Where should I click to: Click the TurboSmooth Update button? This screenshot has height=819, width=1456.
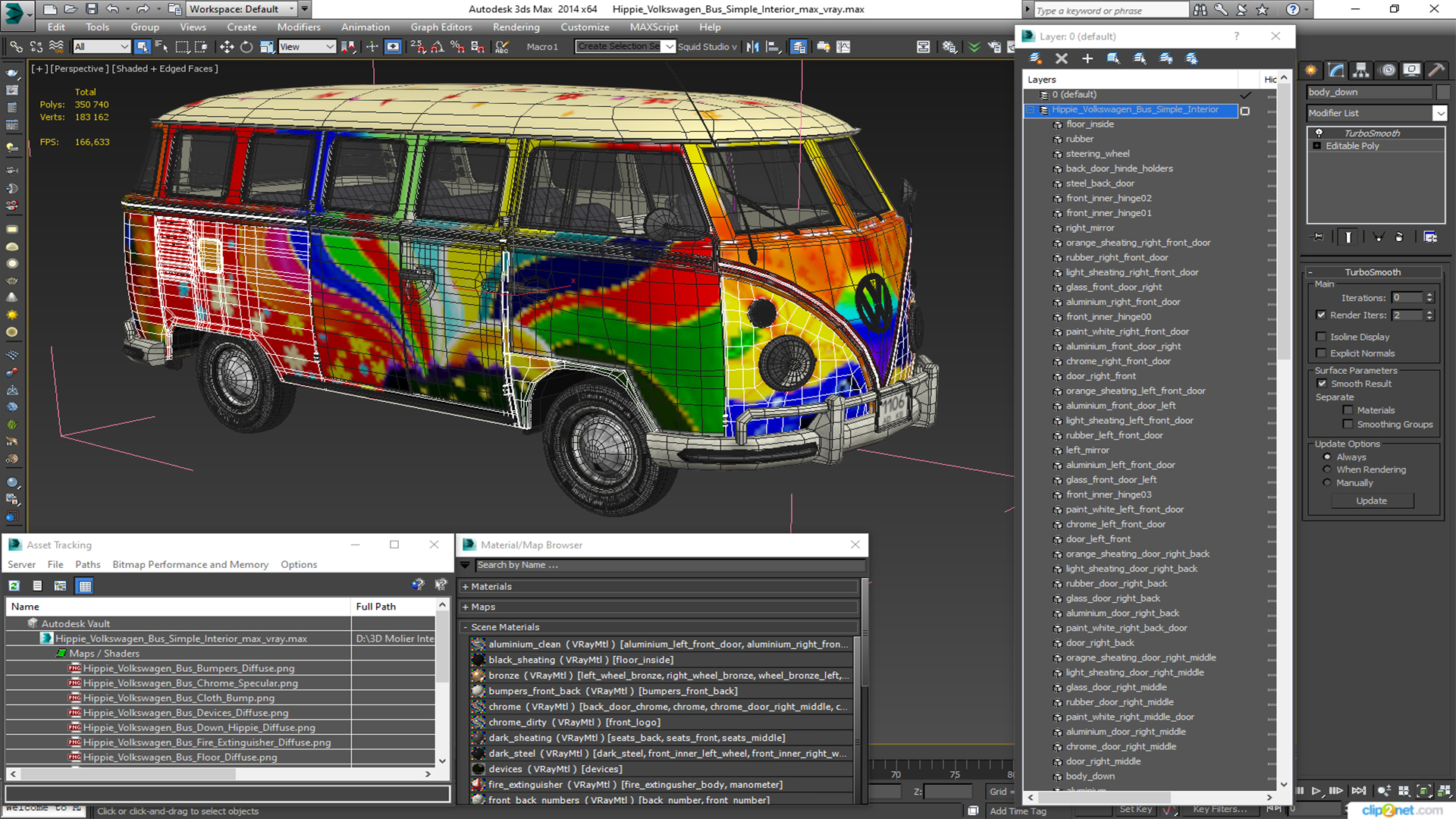(x=1371, y=500)
